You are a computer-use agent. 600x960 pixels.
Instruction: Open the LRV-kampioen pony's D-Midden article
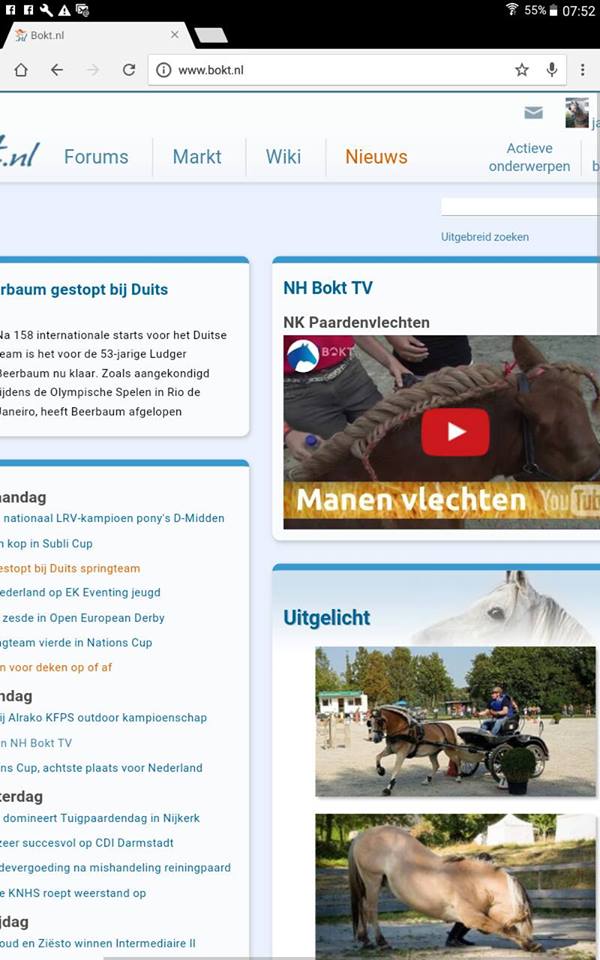click(x=112, y=519)
